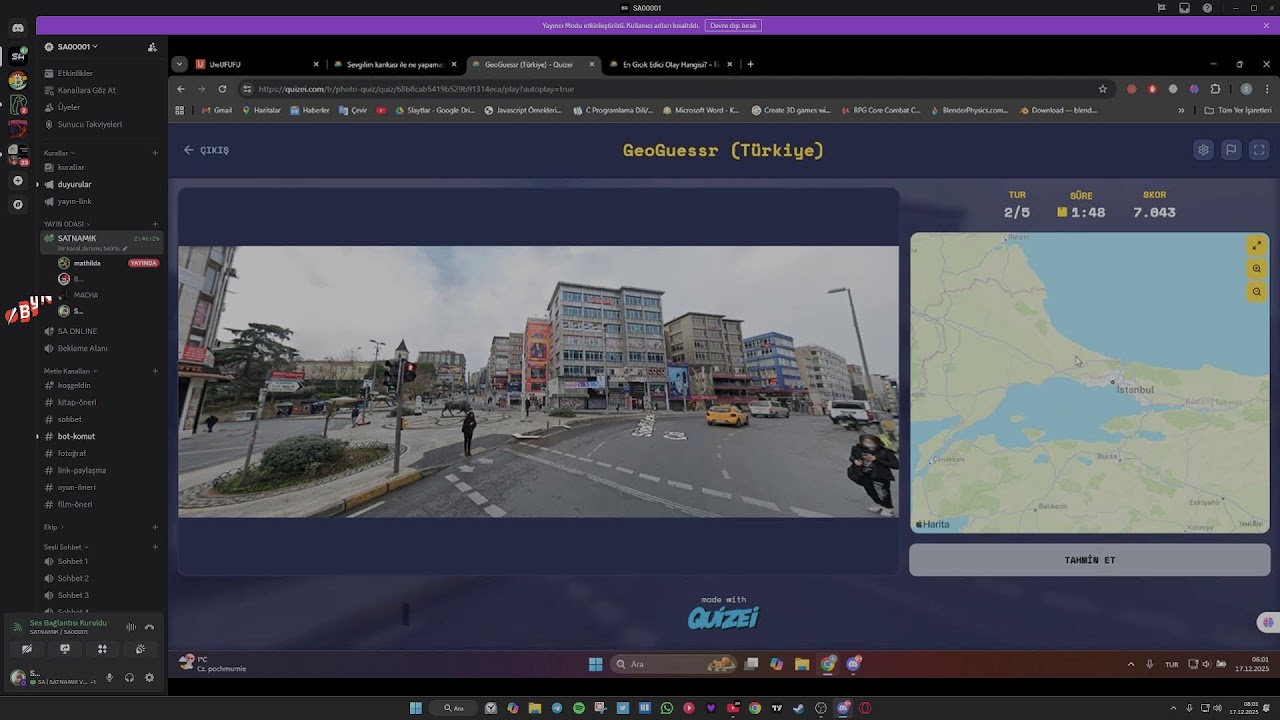Collapse YAYIN ODASI category
The height and width of the screenshot is (720, 1280).
tap(67, 224)
